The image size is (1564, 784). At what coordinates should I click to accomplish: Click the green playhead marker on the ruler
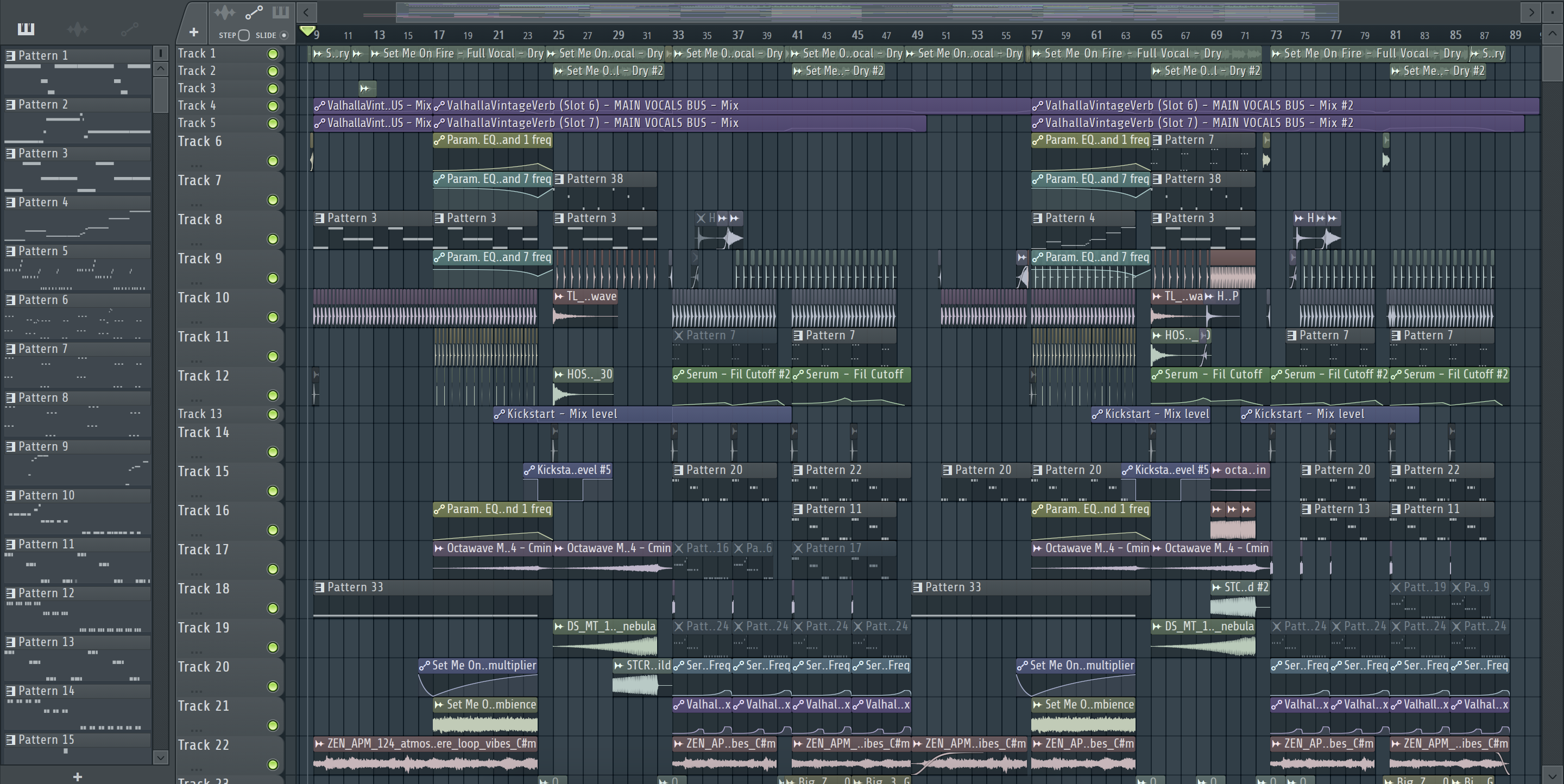coord(307,30)
